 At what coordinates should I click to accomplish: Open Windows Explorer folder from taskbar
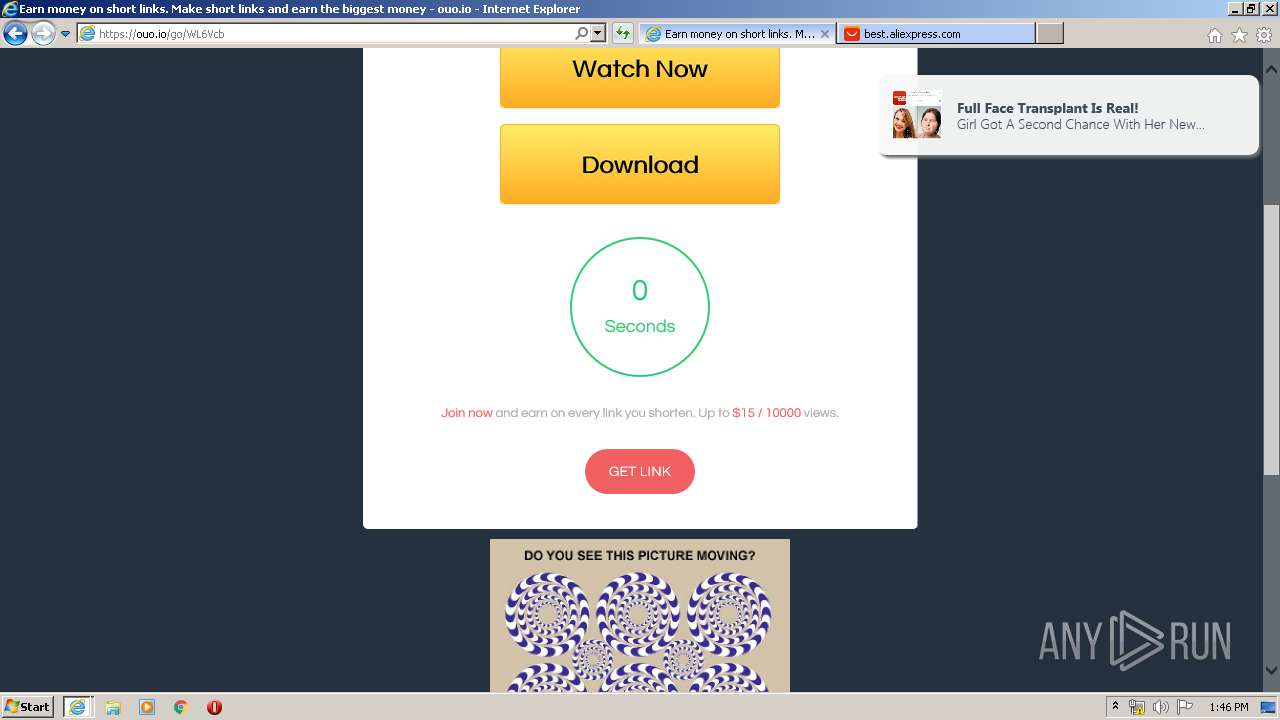(113, 707)
